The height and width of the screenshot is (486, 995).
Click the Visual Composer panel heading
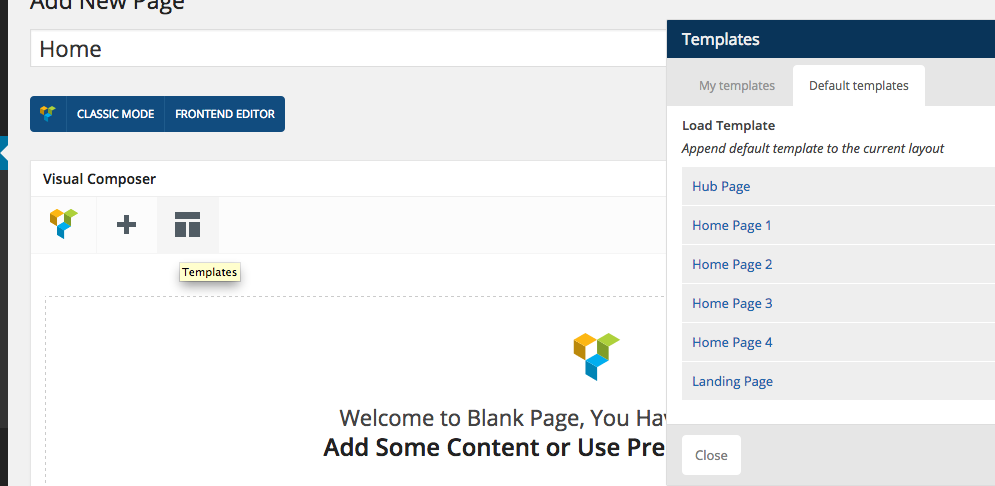pos(99,179)
